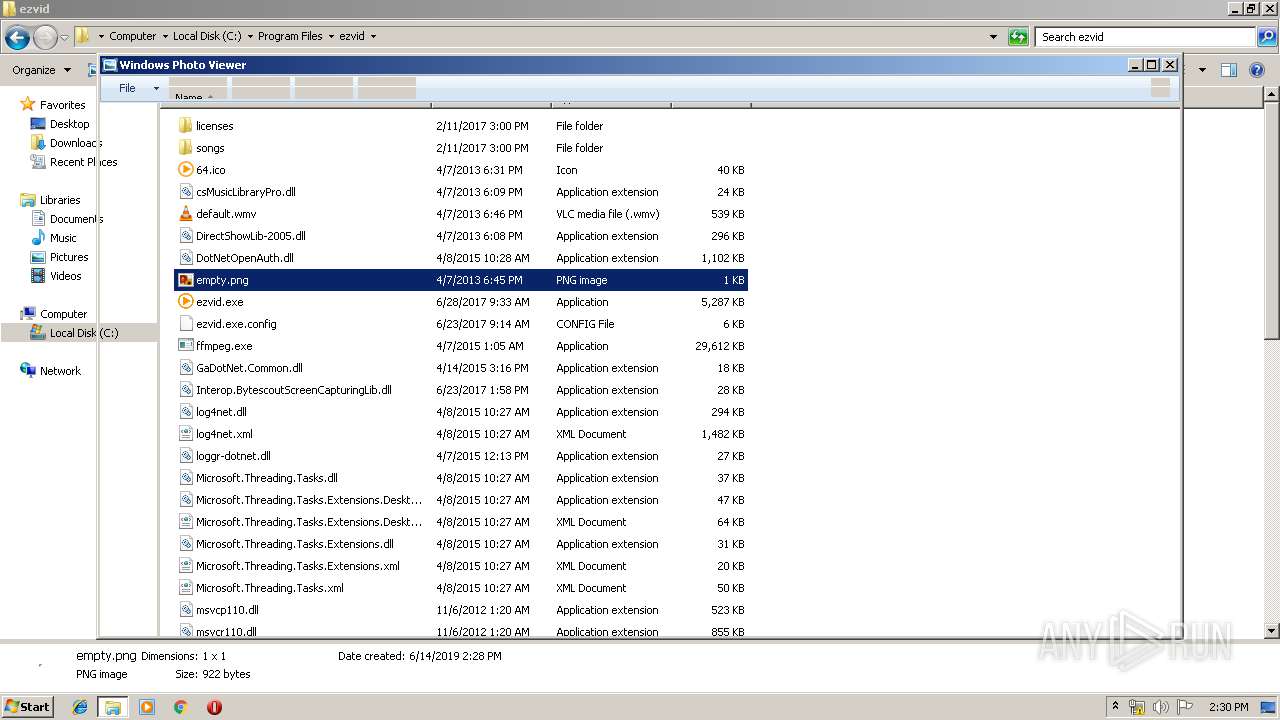The image size is (1280, 720).
Task: Select Network in the navigation pane
Action: click(x=60, y=371)
